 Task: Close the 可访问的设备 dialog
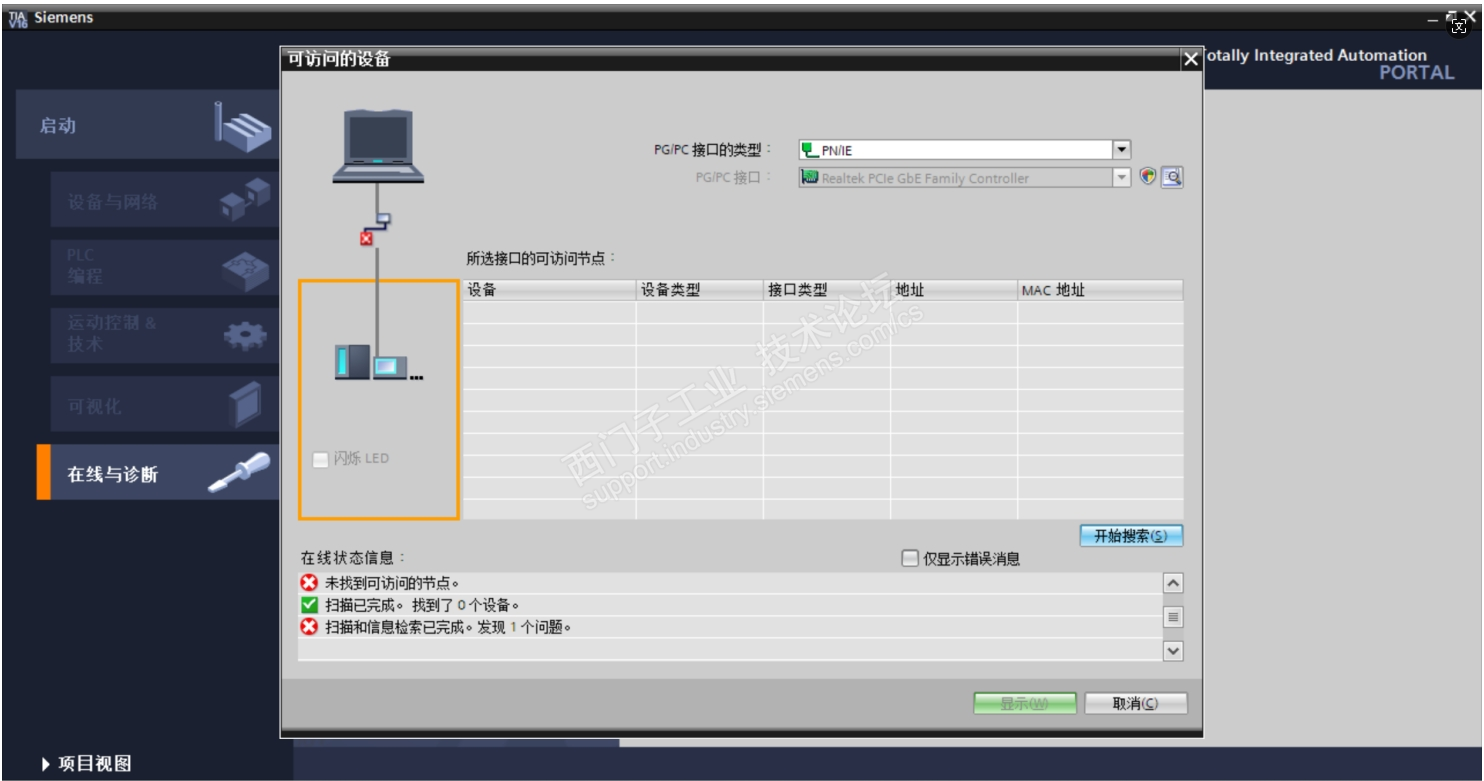click(1190, 60)
